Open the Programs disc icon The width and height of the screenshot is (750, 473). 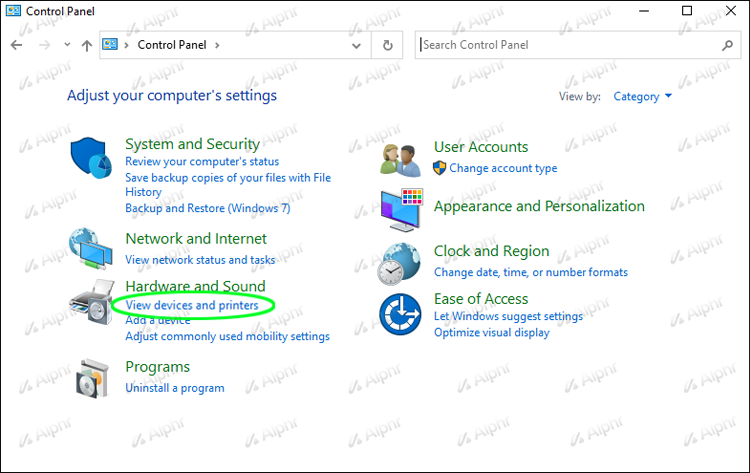(92, 376)
